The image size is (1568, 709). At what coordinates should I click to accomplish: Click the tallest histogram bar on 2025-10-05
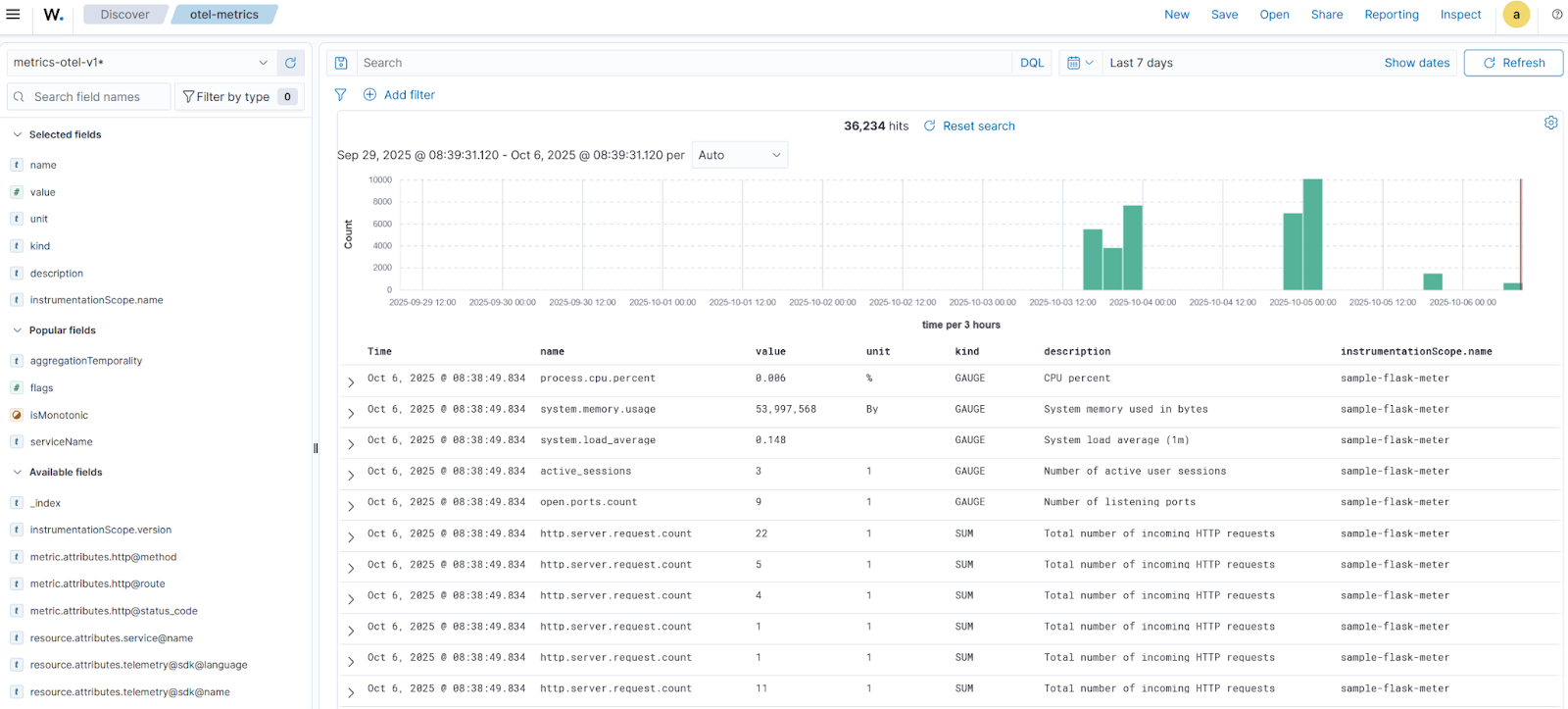click(1312, 234)
